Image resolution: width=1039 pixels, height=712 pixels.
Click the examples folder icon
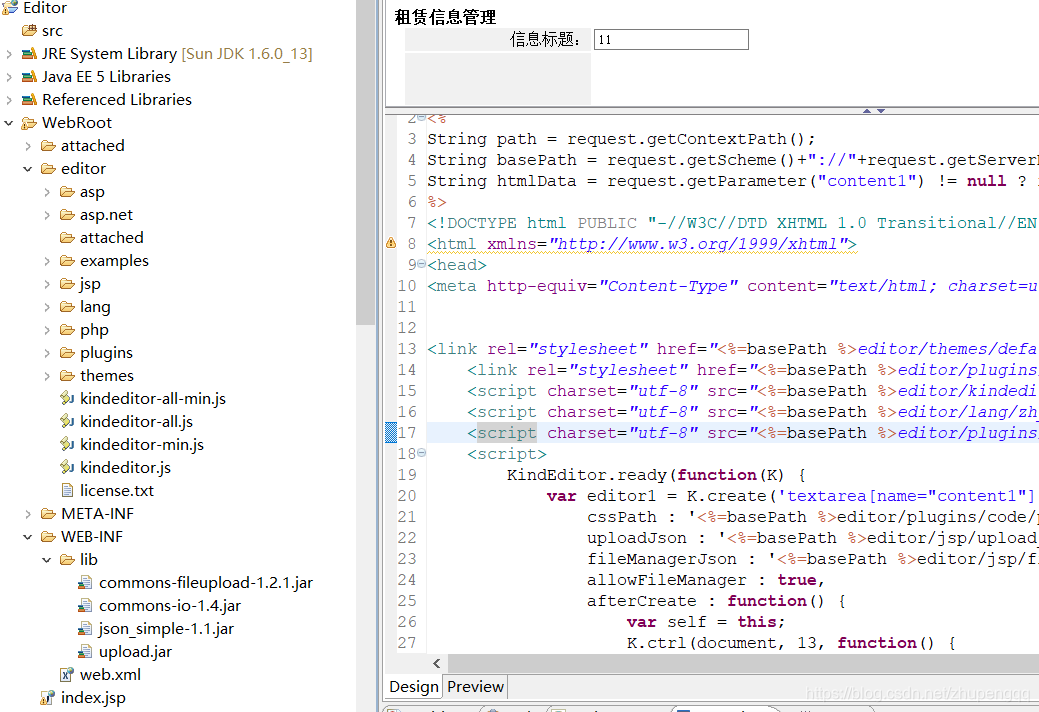(x=67, y=260)
